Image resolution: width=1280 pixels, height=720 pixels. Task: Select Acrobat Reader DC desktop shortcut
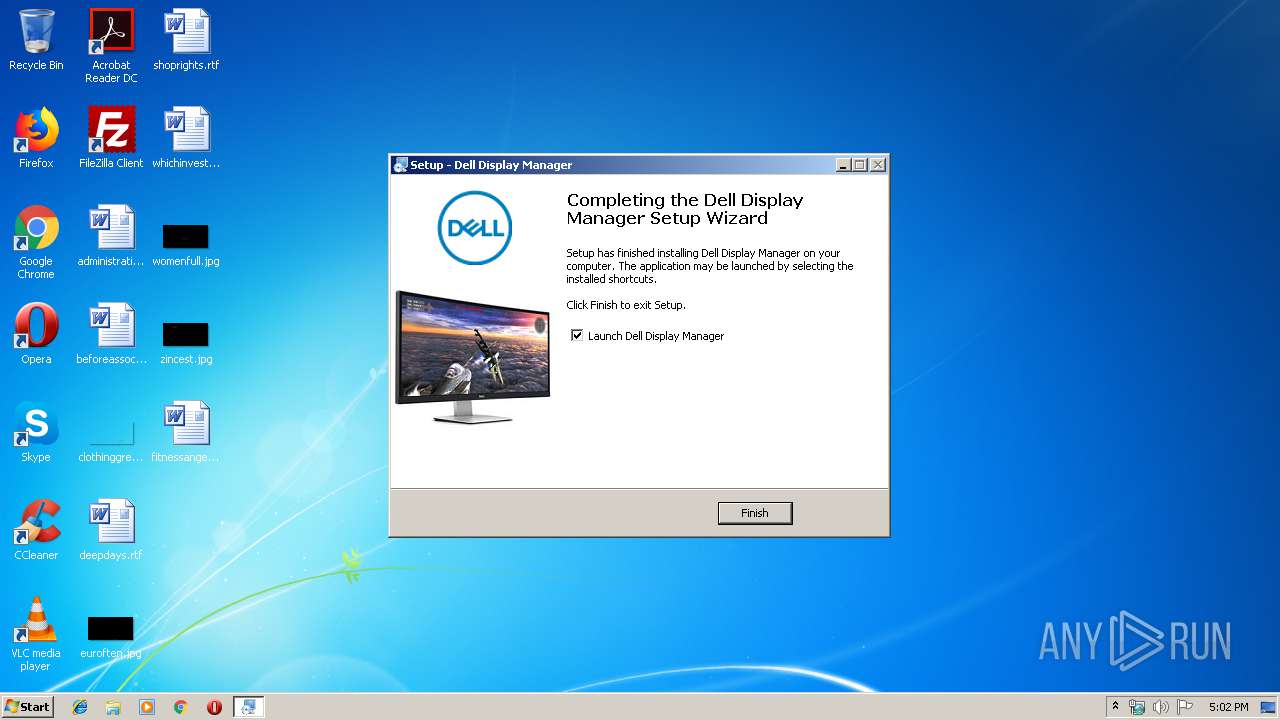click(111, 46)
